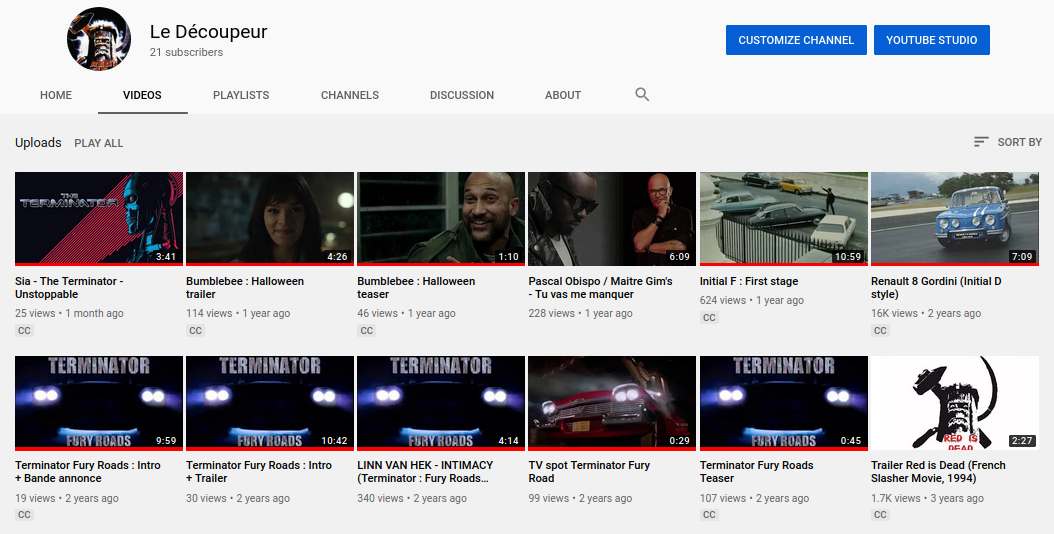Open Bumblebee Halloween trailer thumbnail
The image size is (1054, 534).
[x=270, y=219]
